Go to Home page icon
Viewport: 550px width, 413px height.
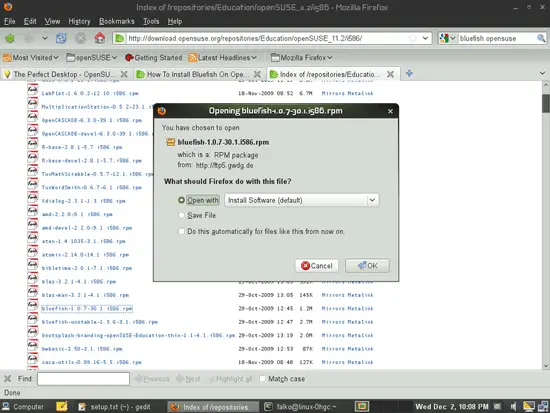(100, 38)
